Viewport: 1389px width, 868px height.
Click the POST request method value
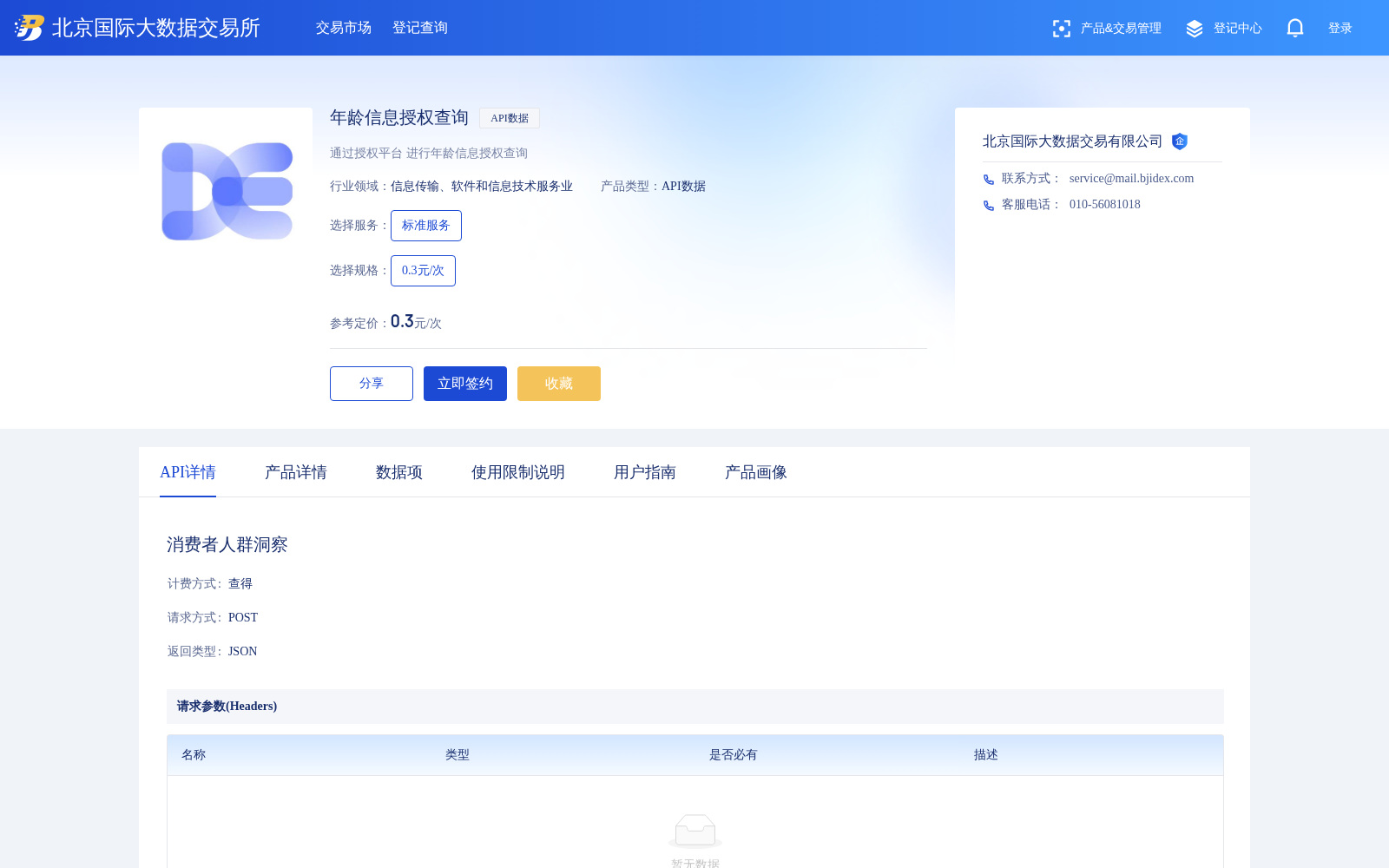(243, 618)
